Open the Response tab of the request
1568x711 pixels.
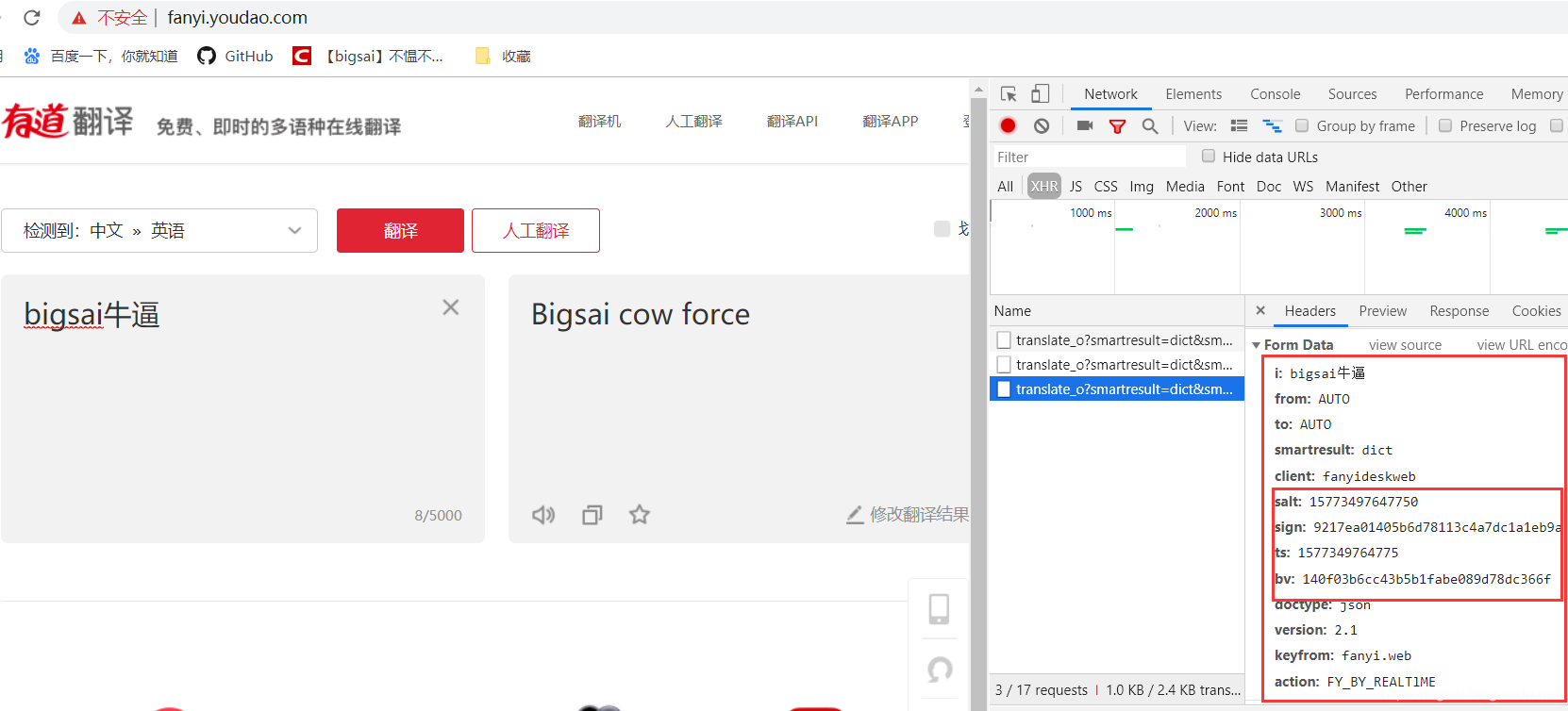pos(1459,311)
